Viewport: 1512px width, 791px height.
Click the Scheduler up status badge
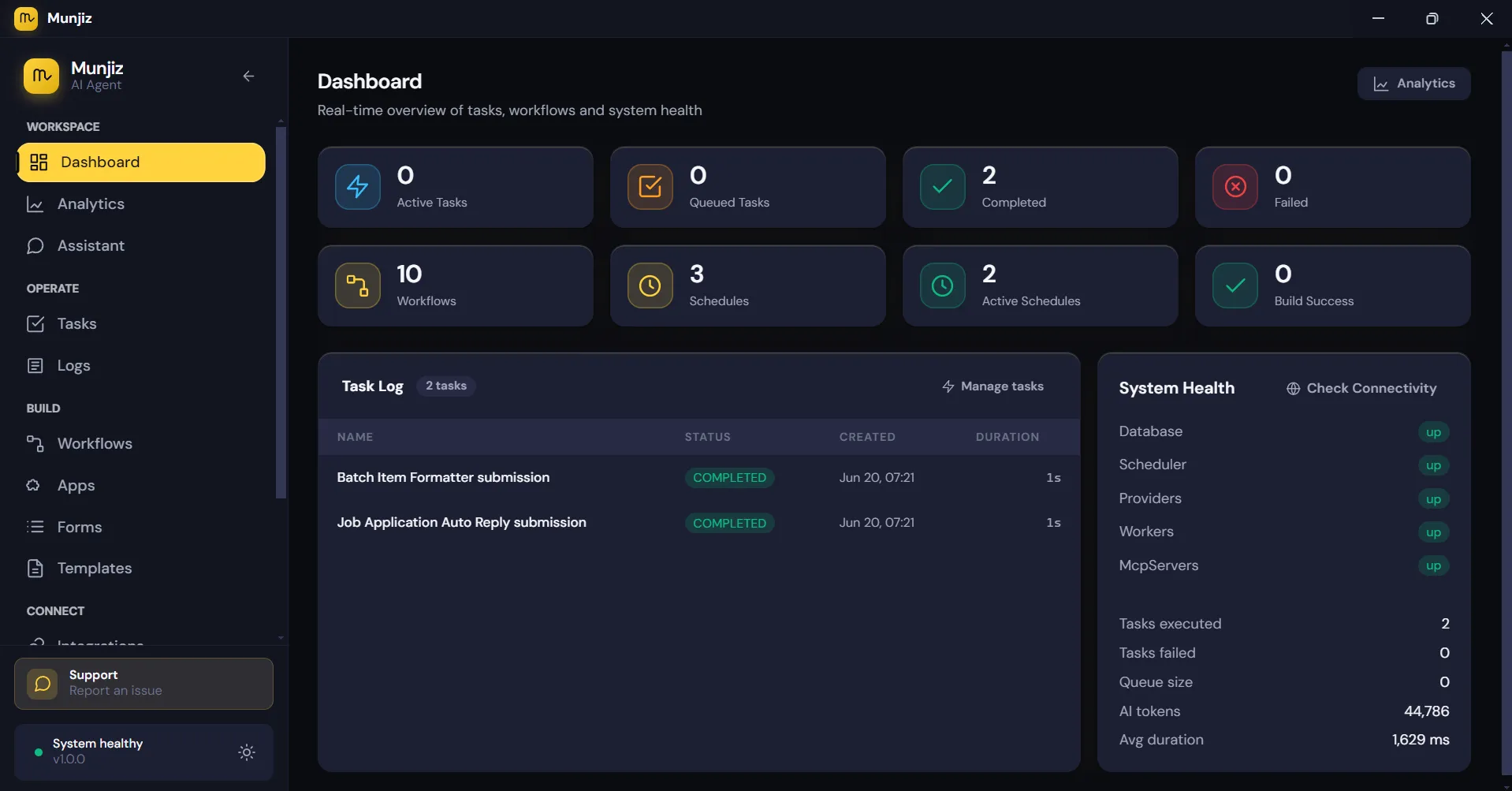1433,465
